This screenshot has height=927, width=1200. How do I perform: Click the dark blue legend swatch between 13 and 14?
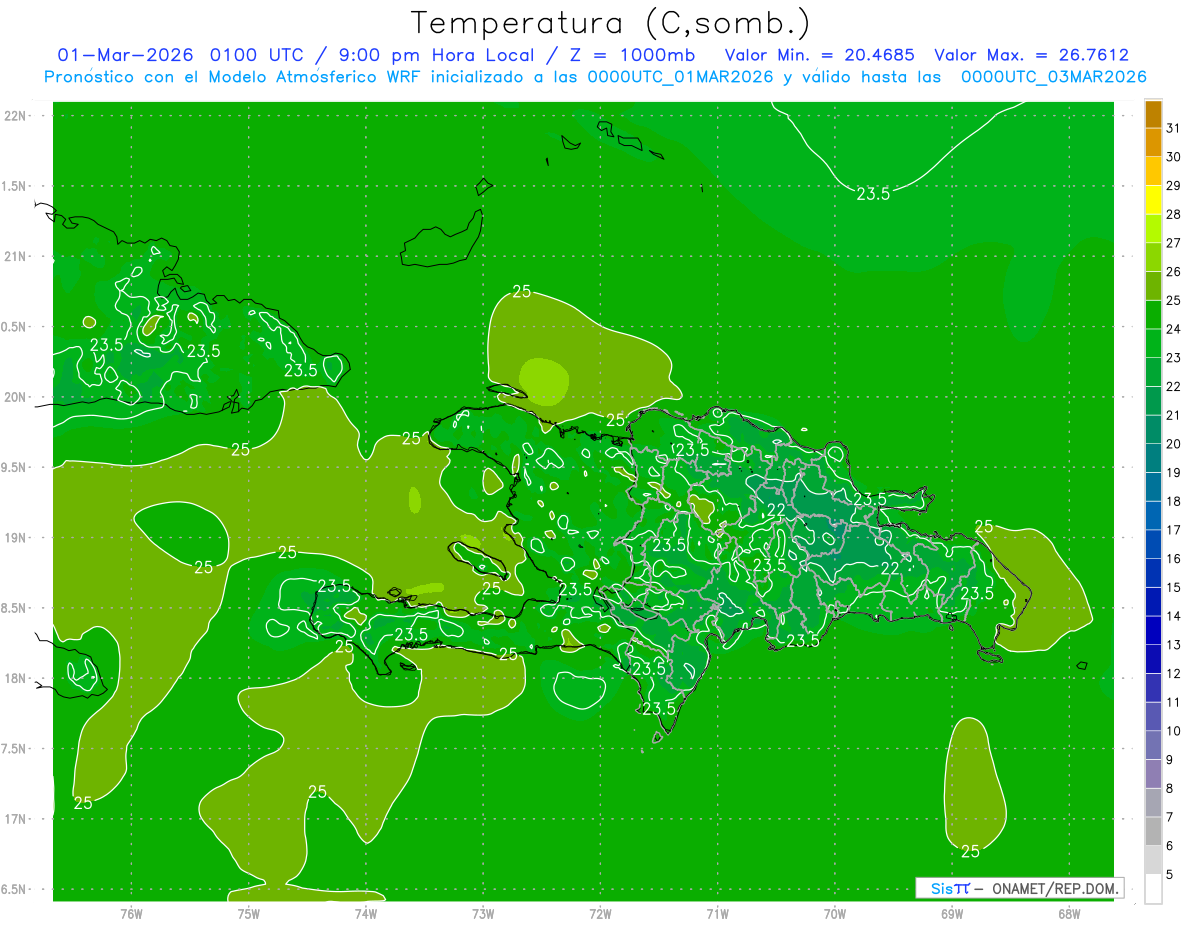coord(1153,631)
